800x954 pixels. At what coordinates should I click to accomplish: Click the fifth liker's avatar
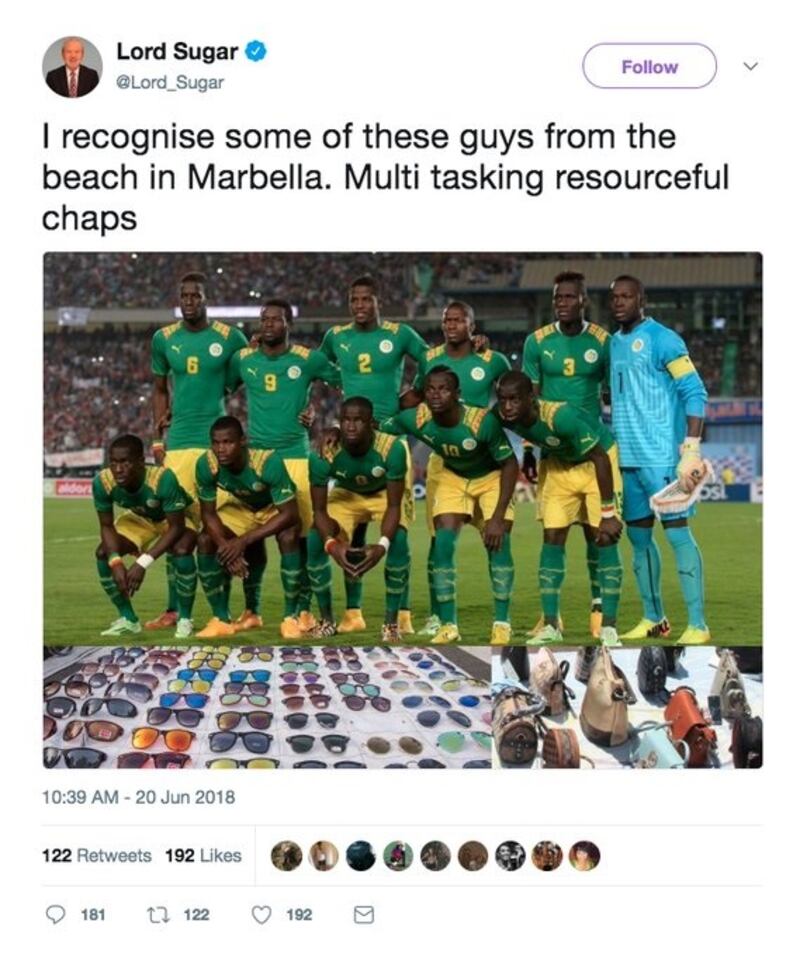[x=436, y=855]
